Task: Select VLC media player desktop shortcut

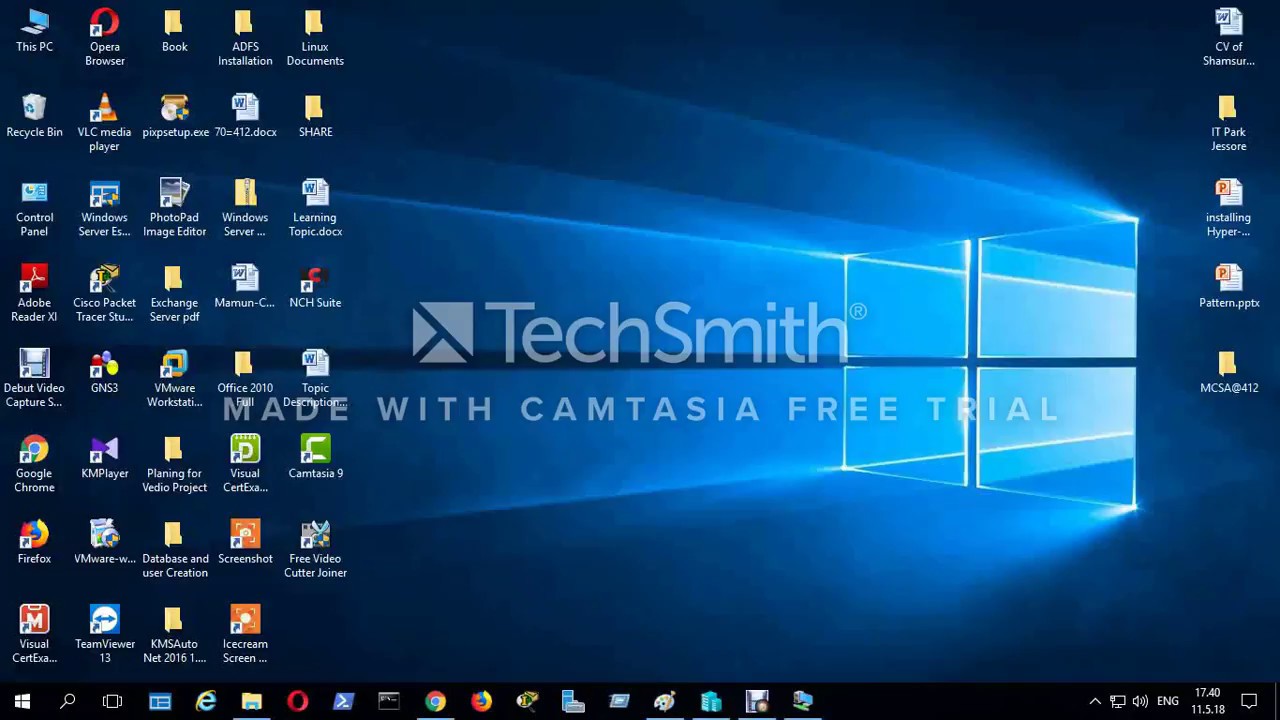Action: coord(104,123)
